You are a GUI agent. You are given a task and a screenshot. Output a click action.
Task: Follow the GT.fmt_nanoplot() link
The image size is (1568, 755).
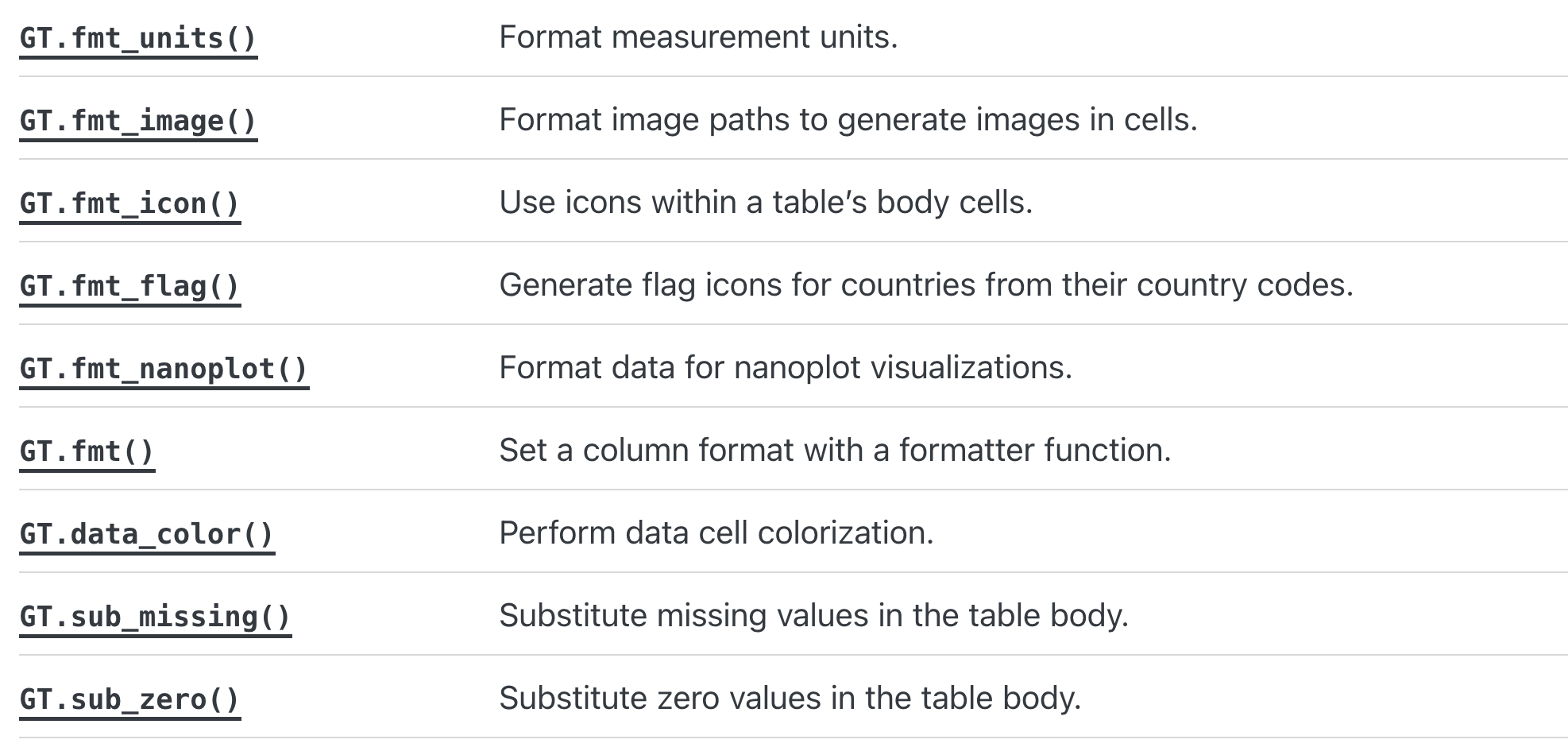click(x=164, y=369)
